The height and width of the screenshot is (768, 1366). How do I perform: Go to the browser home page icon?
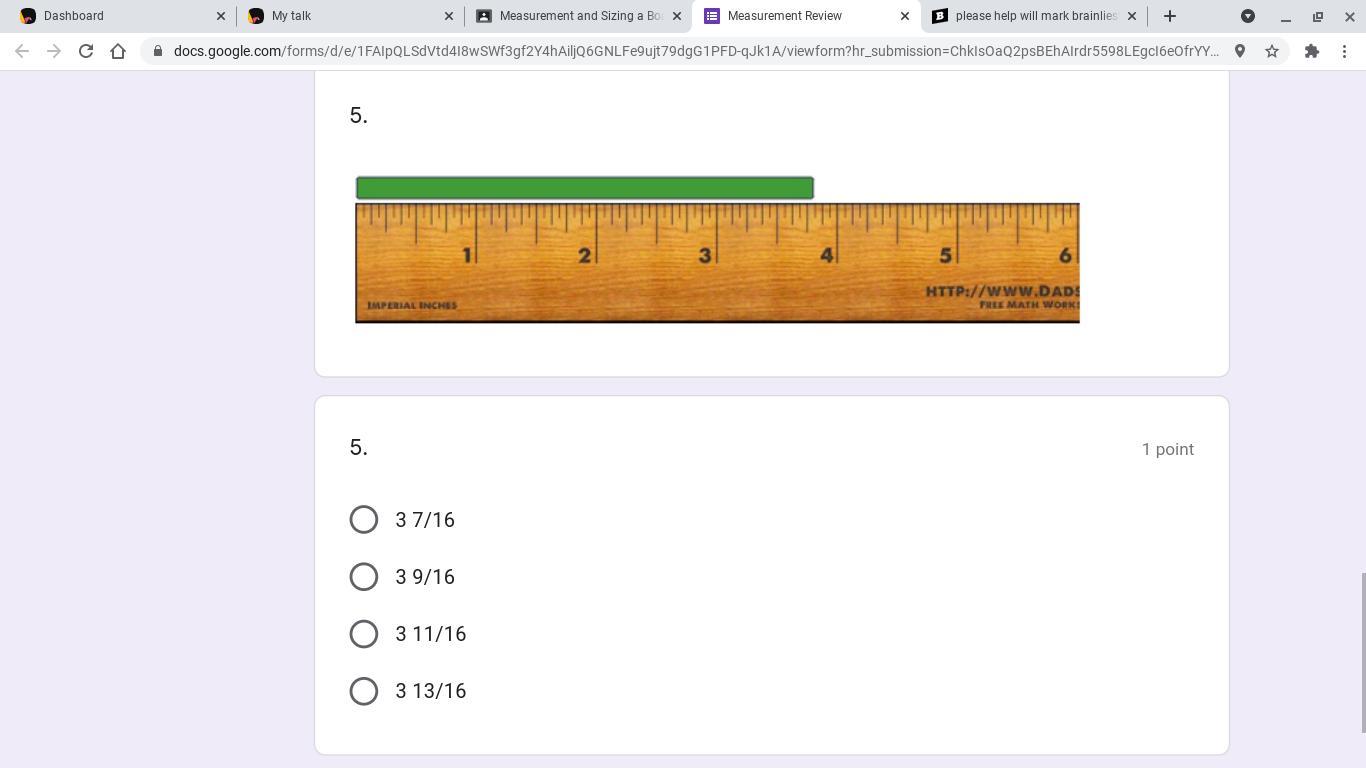pyautogui.click(x=118, y=51)
